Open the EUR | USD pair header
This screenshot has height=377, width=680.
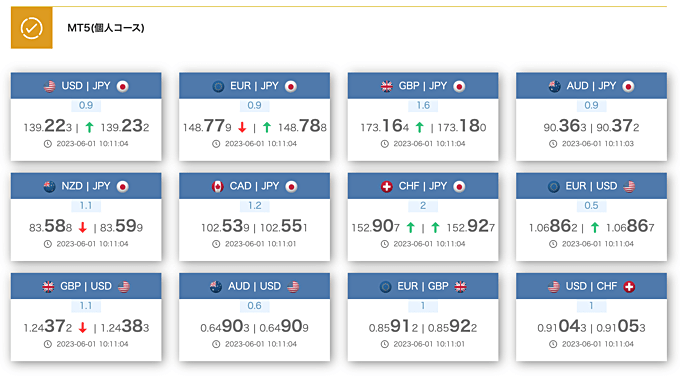(x=592, y=186)
